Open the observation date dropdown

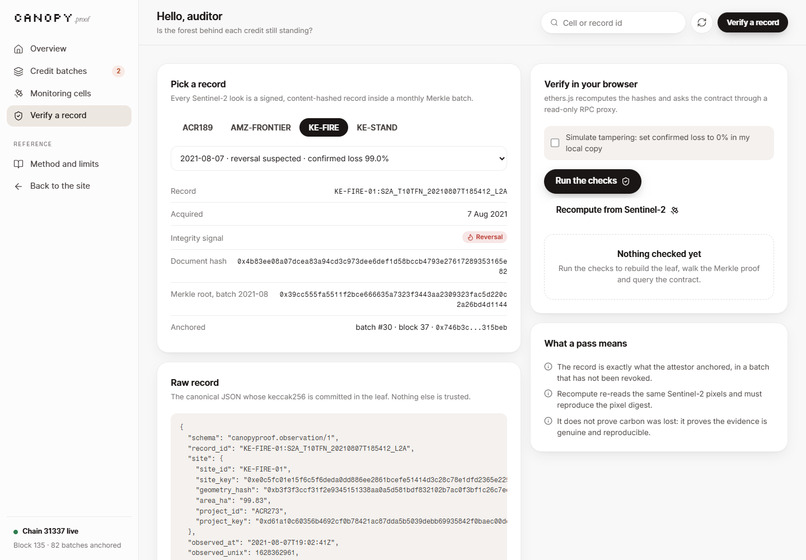pyautogui.click(x=339, y=158)
